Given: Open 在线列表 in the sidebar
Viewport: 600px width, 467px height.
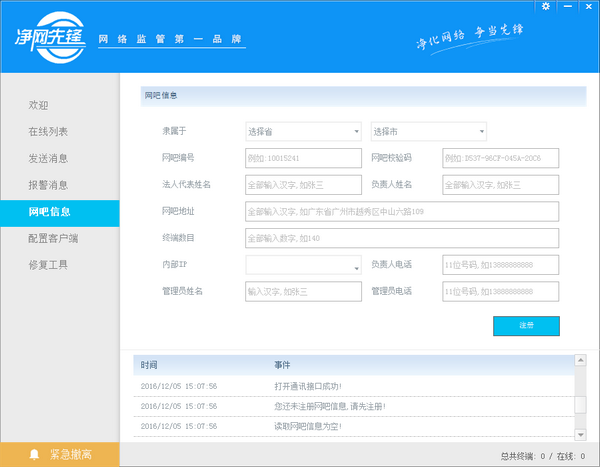Looking at the screenshot, I should pos(48,132).
